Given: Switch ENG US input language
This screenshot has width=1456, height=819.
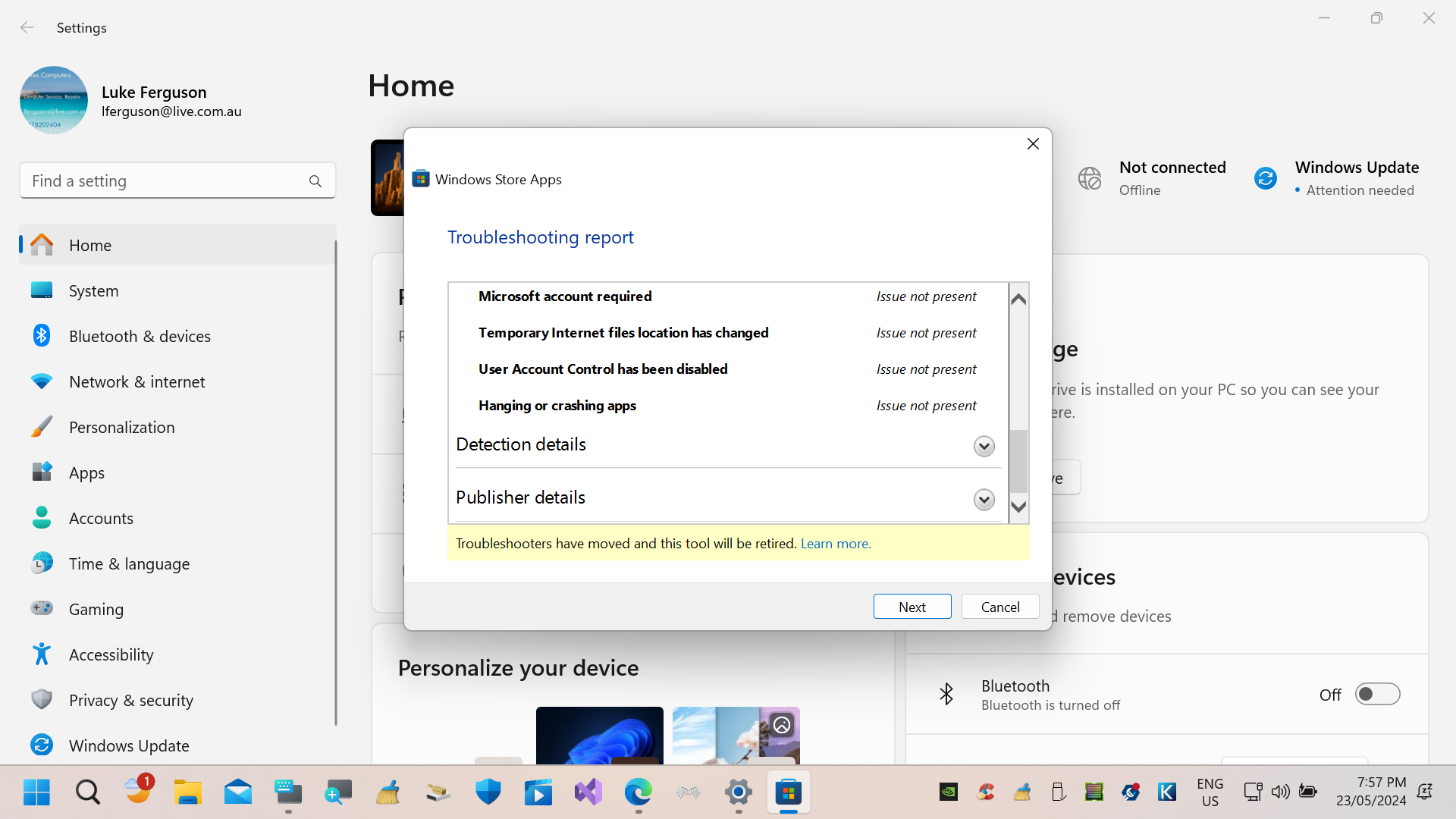Looking at the screenshot, I should [x=1210, y=792].
